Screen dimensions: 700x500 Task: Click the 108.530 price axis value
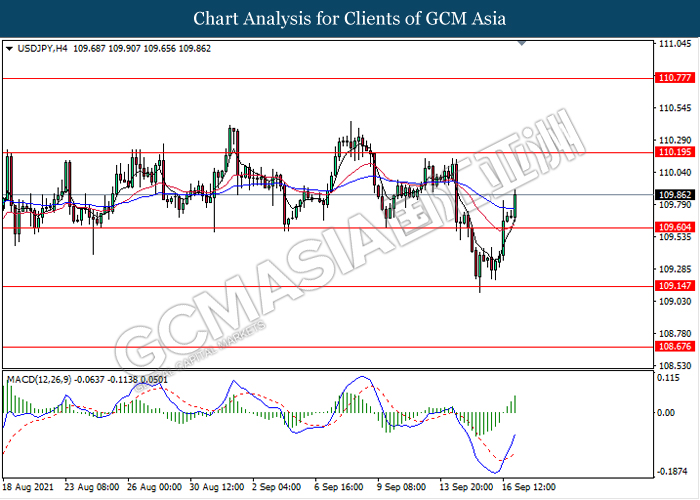675,366
